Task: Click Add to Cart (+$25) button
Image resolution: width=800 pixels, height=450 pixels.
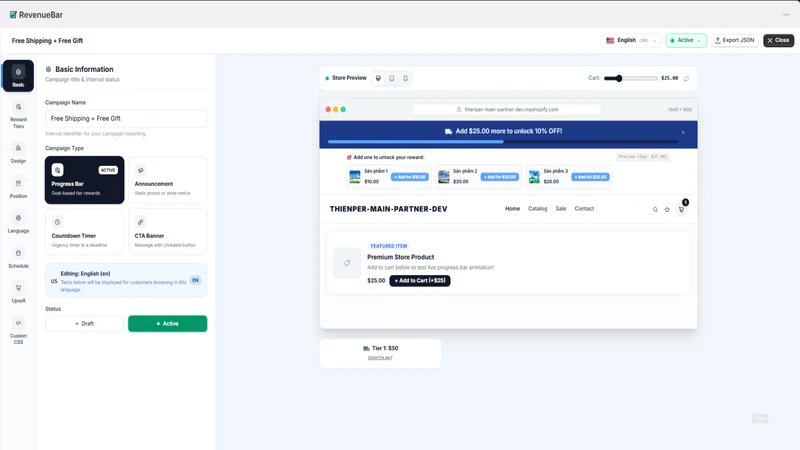Action: [x=420, y=281]
